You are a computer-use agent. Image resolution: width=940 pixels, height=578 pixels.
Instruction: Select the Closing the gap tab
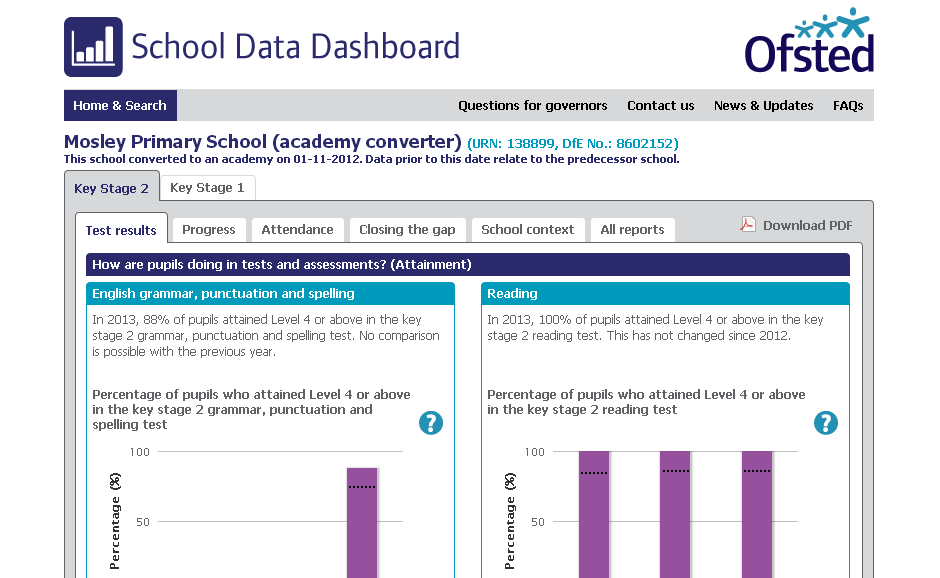click(407, 230)
